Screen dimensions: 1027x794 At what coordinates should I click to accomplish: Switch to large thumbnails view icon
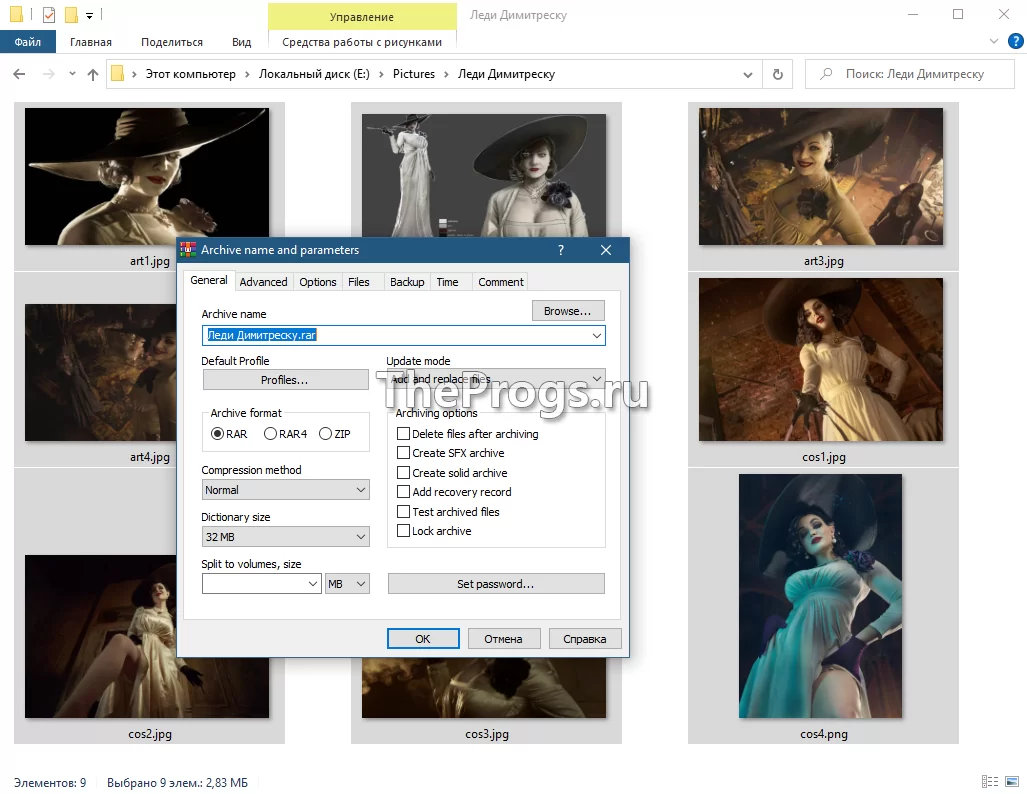coord(1012,782)
